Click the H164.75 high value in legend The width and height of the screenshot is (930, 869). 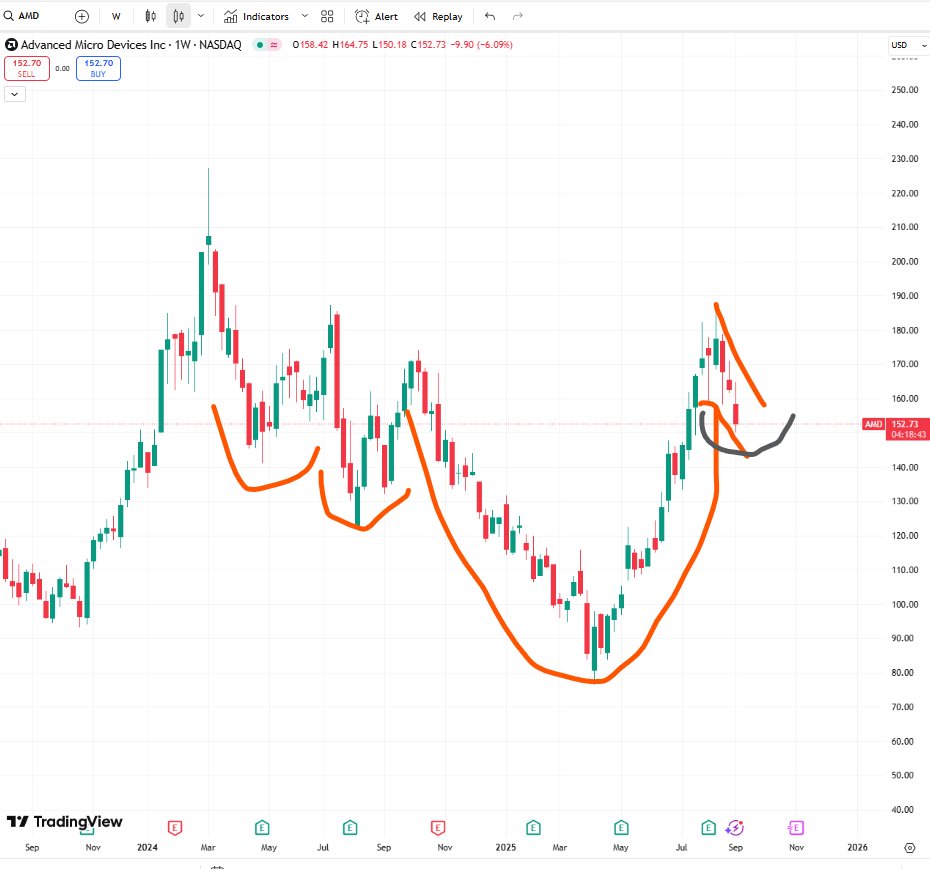[x=350, y=44]
